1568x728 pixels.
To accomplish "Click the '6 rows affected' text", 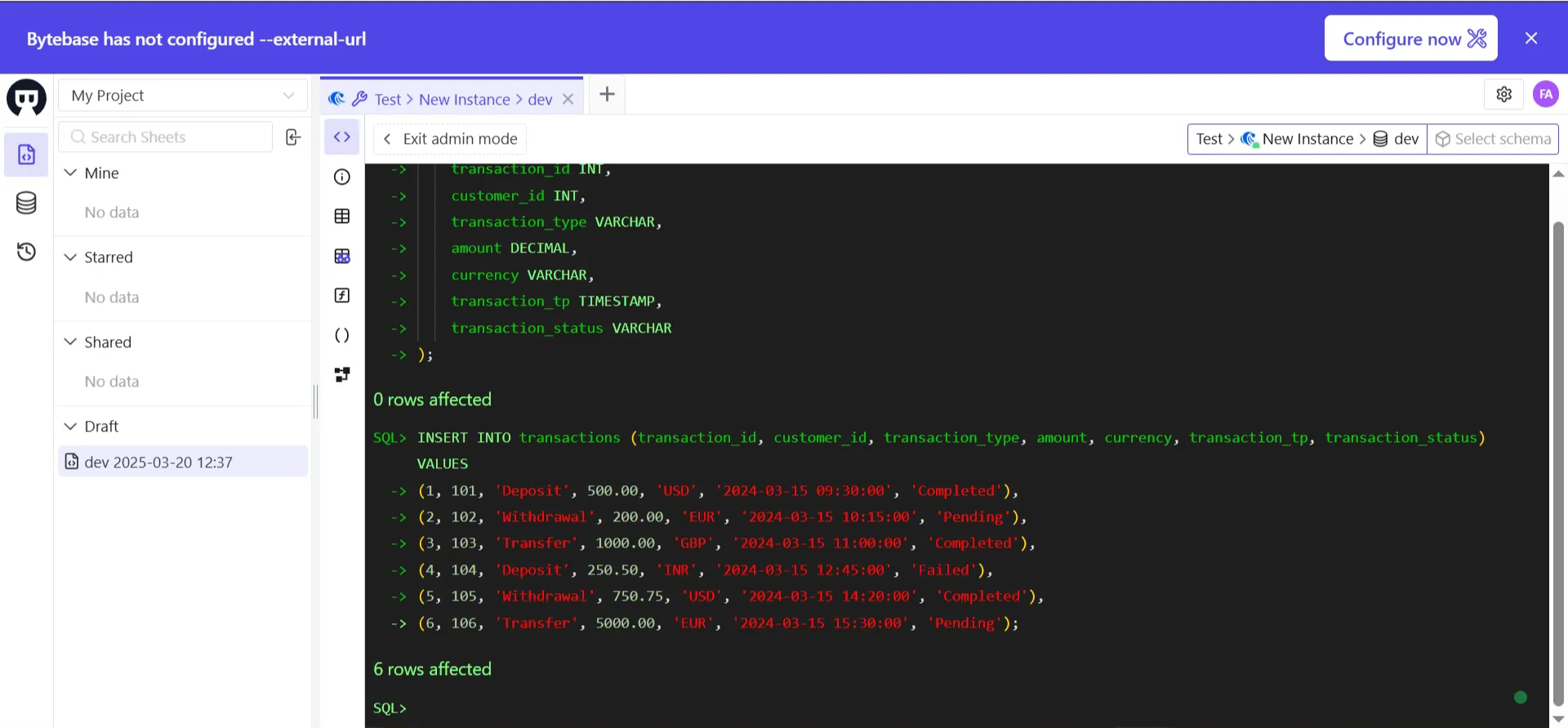I will click(433, 669).
